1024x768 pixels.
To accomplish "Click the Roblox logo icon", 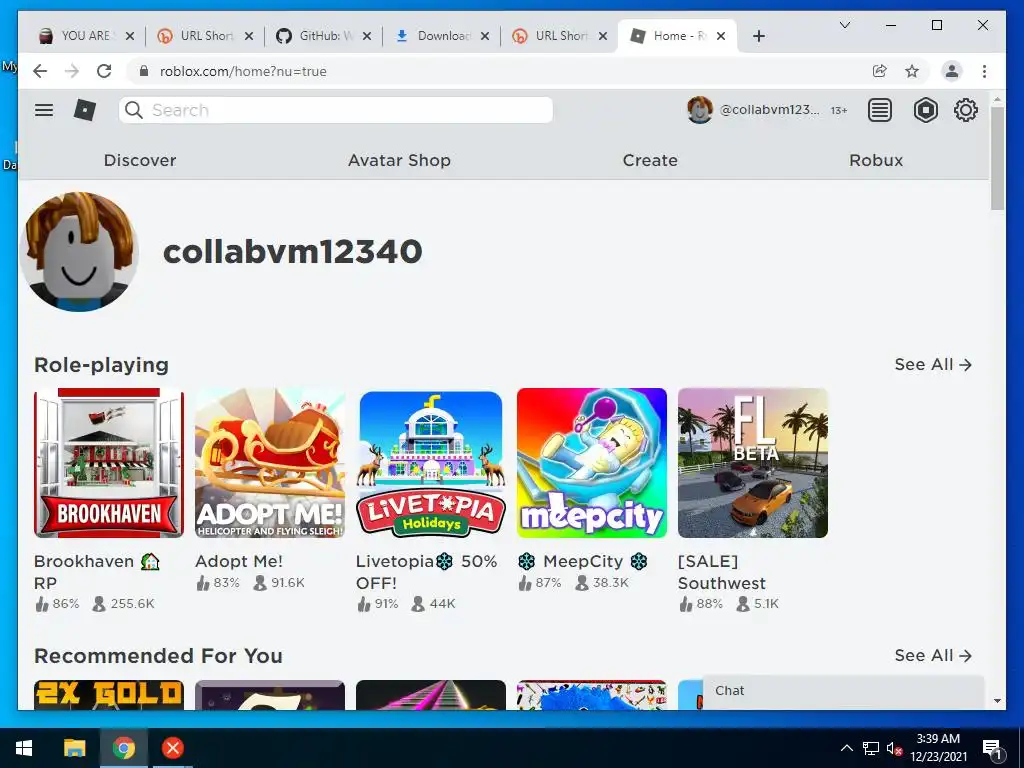I will (x=85, y=110).
